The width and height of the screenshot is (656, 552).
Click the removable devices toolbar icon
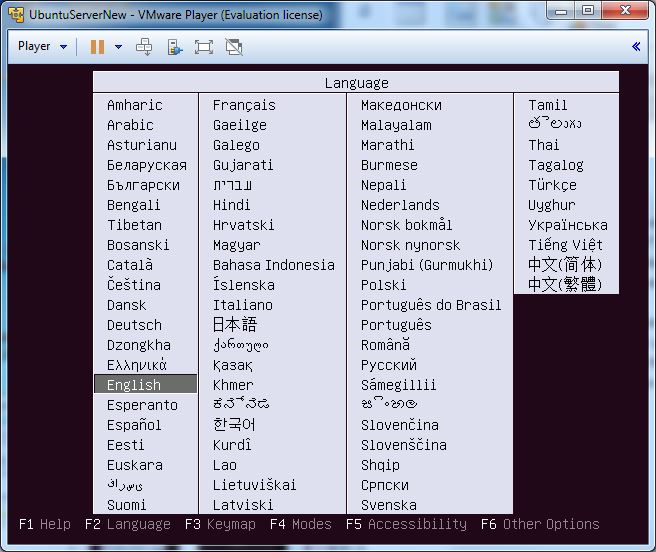coord(175,47)
